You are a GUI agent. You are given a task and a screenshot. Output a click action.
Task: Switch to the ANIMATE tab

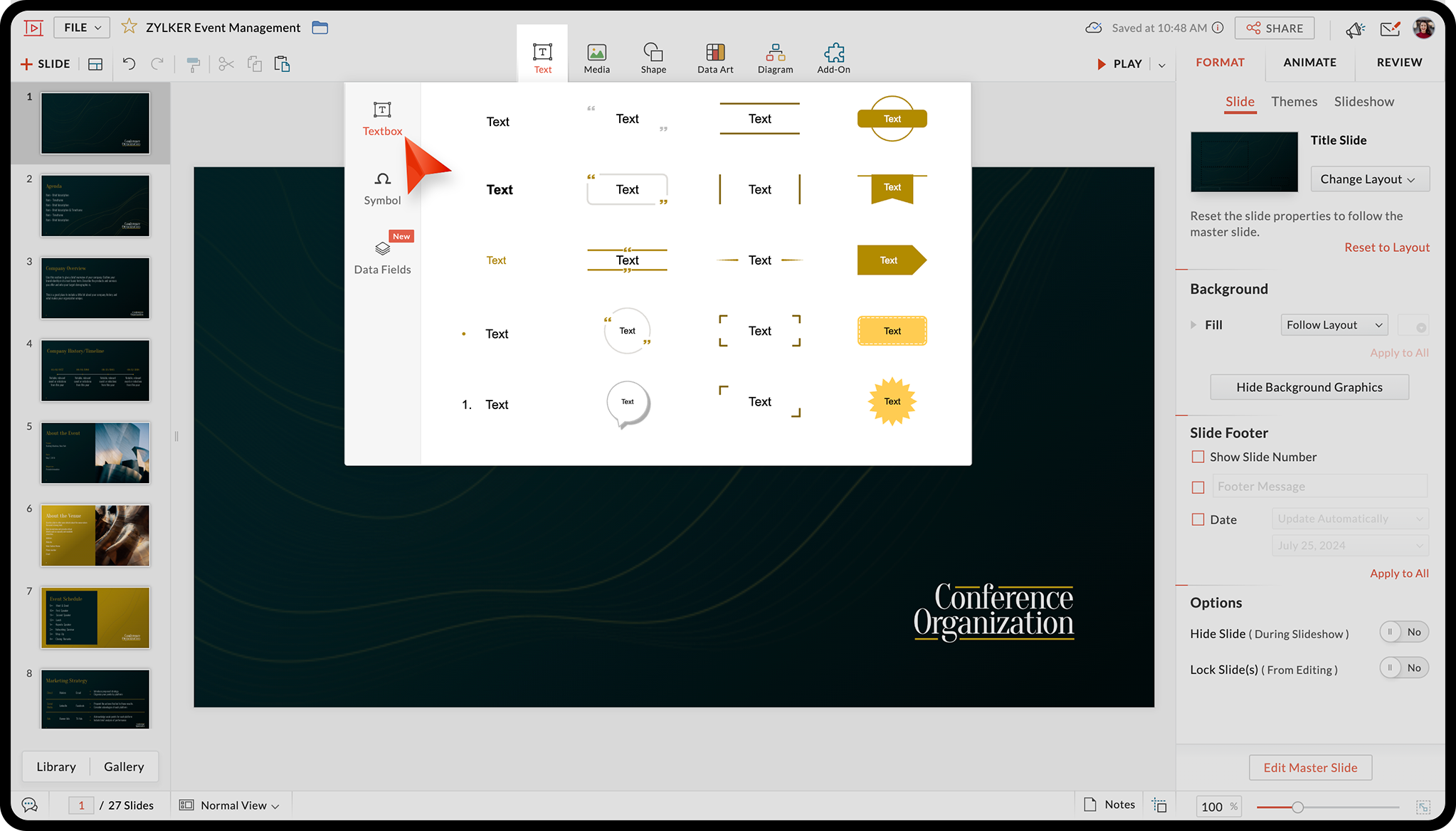(1309, 63)
